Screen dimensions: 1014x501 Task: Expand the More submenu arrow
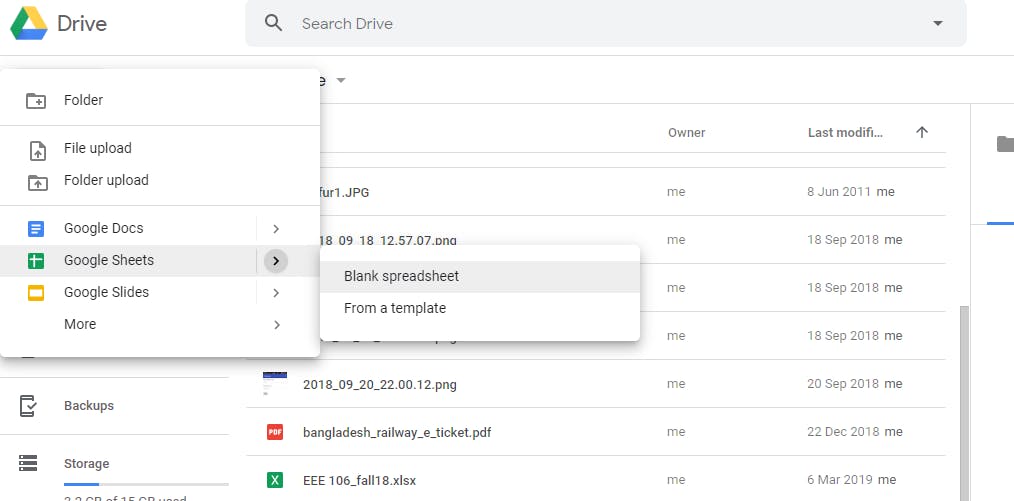coord(276,325)
